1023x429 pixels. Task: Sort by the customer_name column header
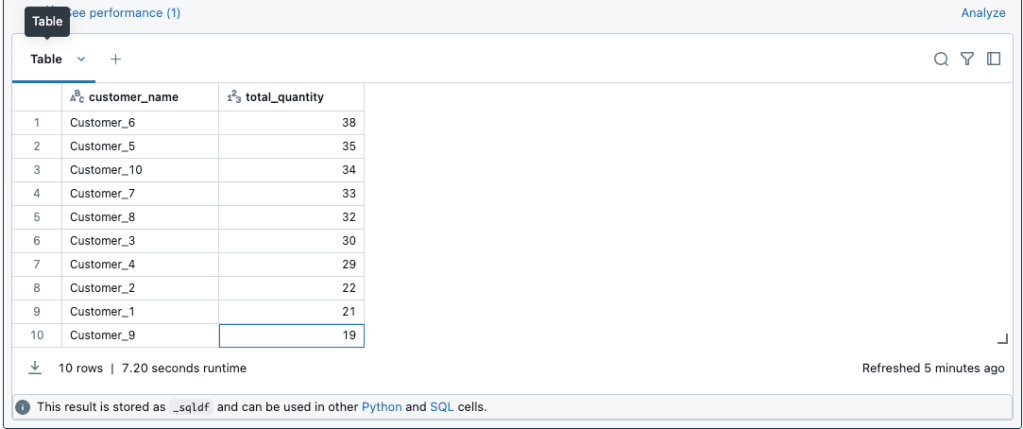(x=133, y=97)
